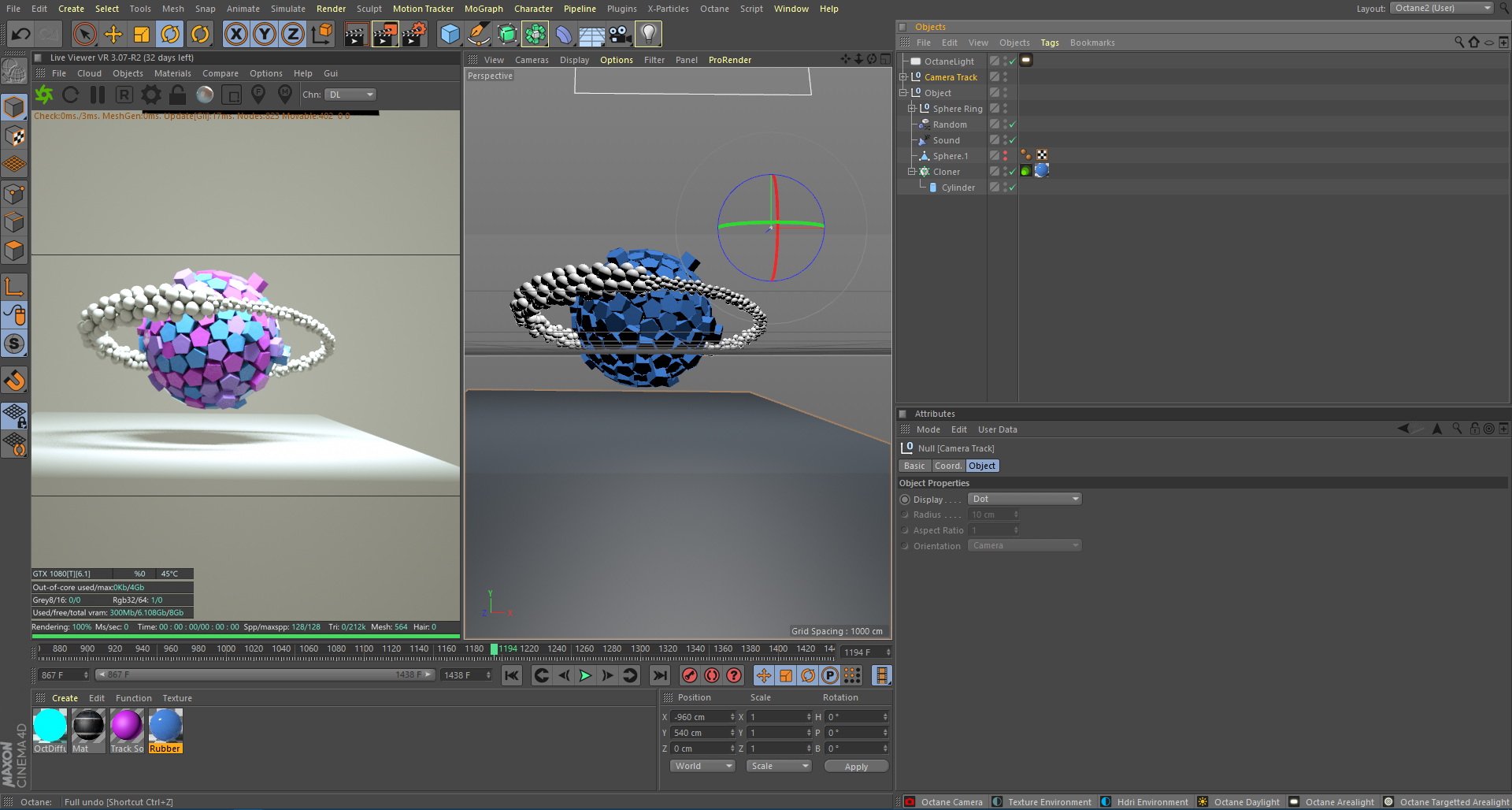Collapse the Cloner hierarchy
The height and width of the screenshot is (810, 1512).
(x=912, y=172)
